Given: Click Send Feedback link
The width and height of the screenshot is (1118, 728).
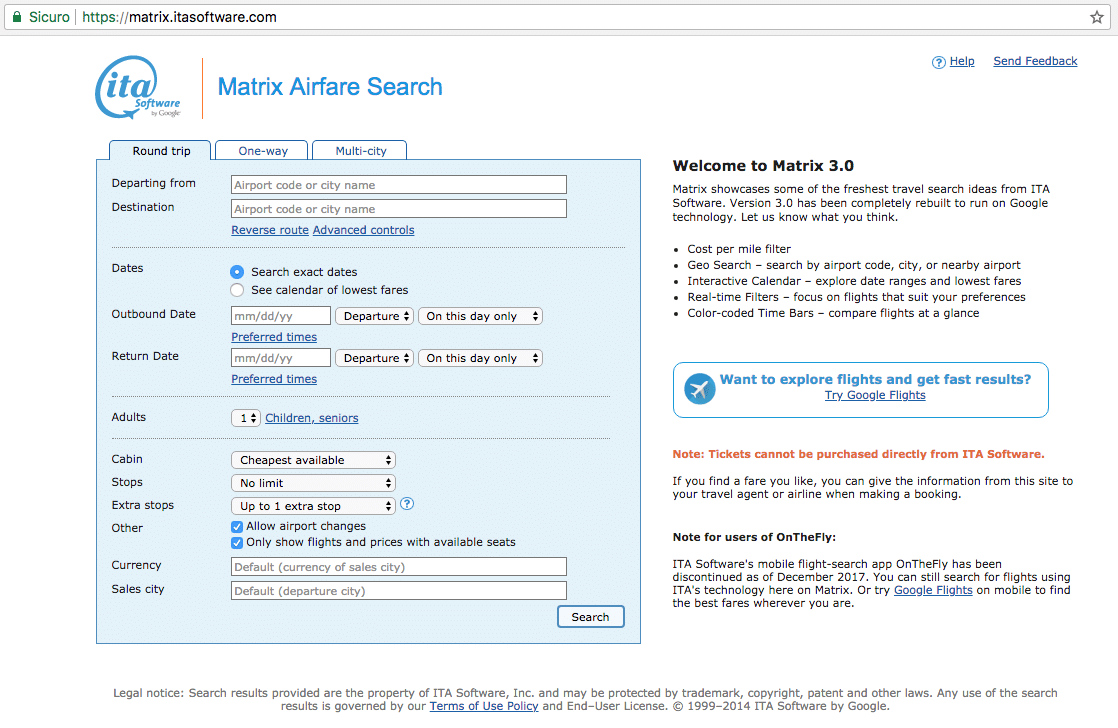Looking at the screenshot, I should (x=1035, y=61).
